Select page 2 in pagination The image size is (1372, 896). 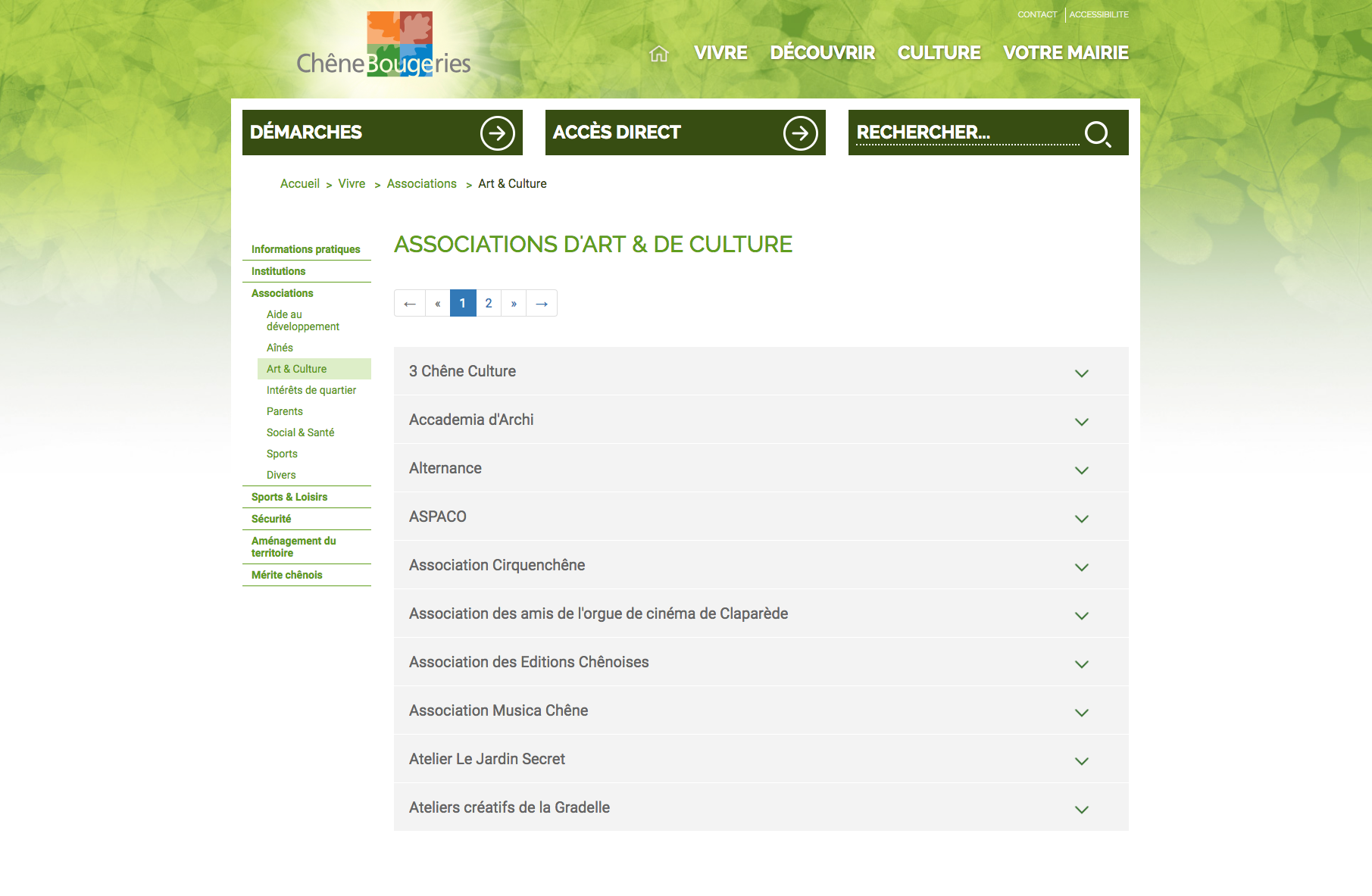coord(489,303)
